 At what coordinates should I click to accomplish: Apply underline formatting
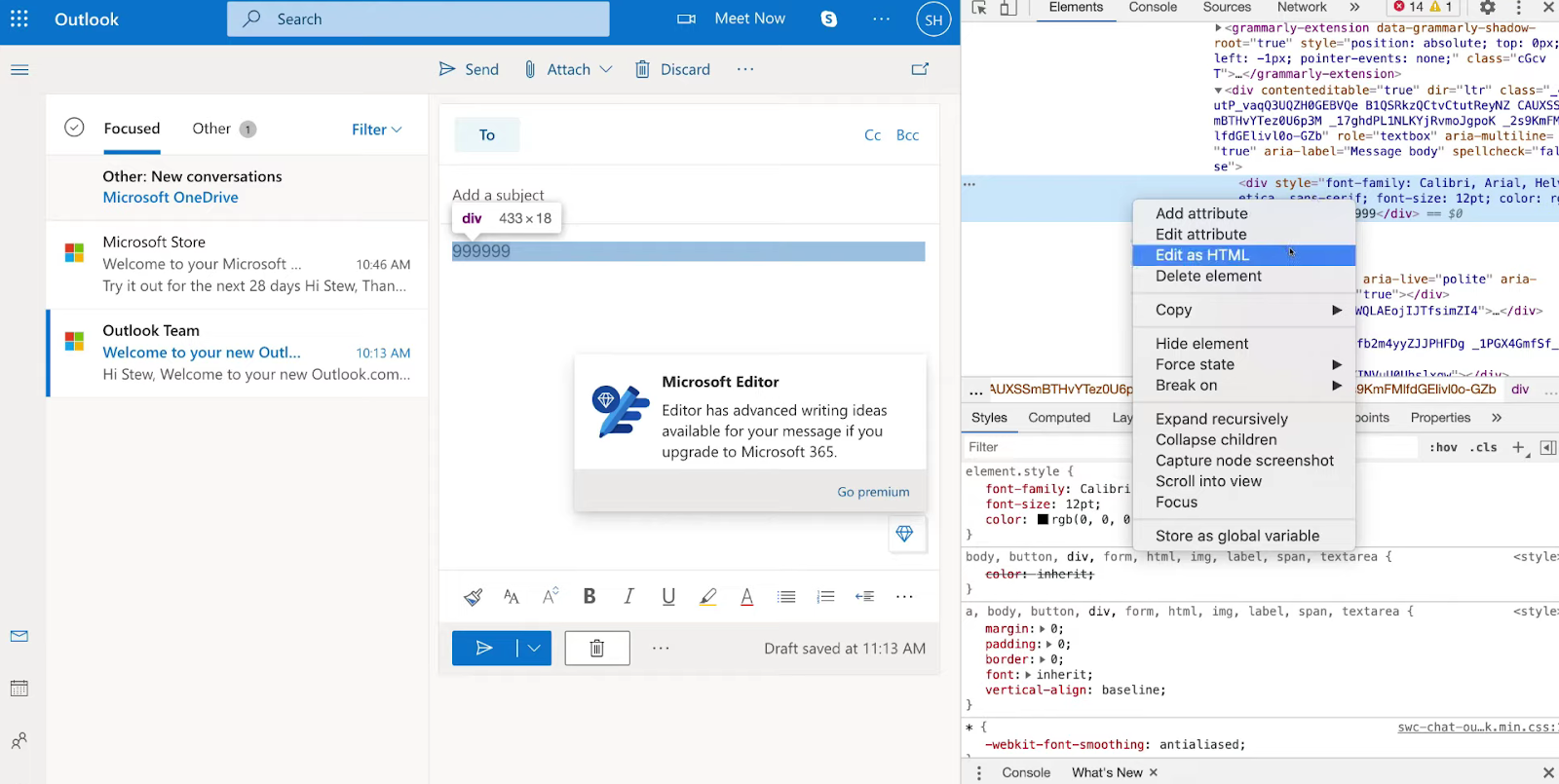[668, 597]
